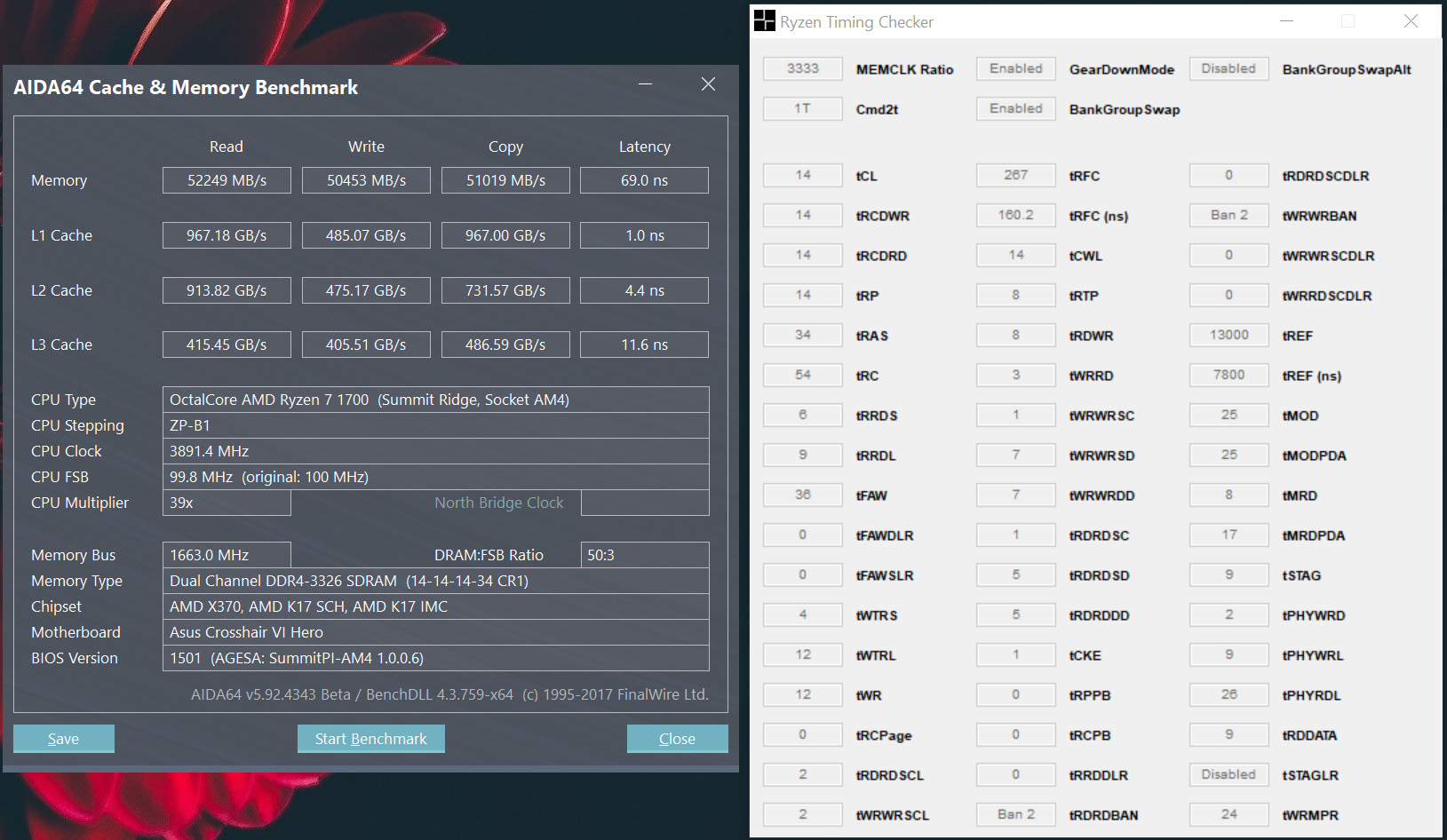Click the Motherboard Asus Crosshair VI Hero field
The height and width of the screenshot is (840, 1447).
point(436,632)
